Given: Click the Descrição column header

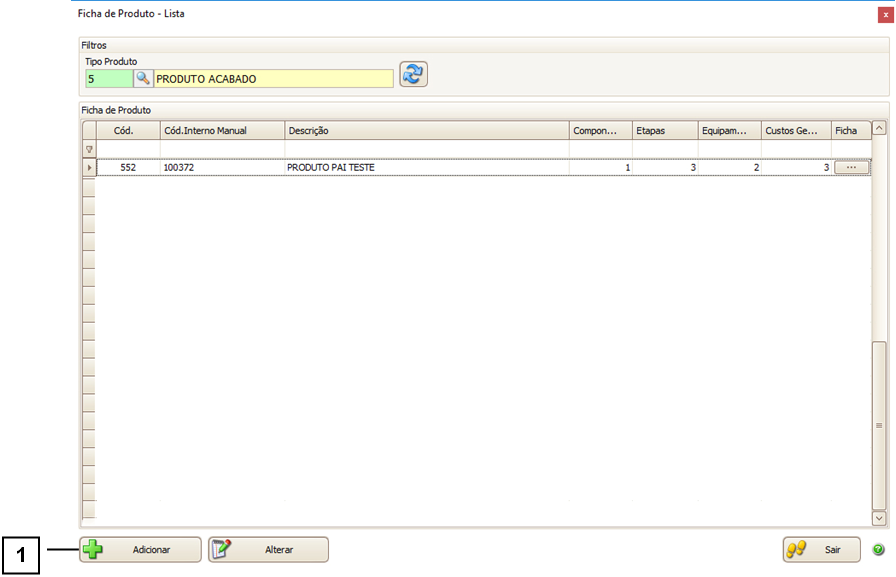Looking at the screenshot, I should pos(425,130).
